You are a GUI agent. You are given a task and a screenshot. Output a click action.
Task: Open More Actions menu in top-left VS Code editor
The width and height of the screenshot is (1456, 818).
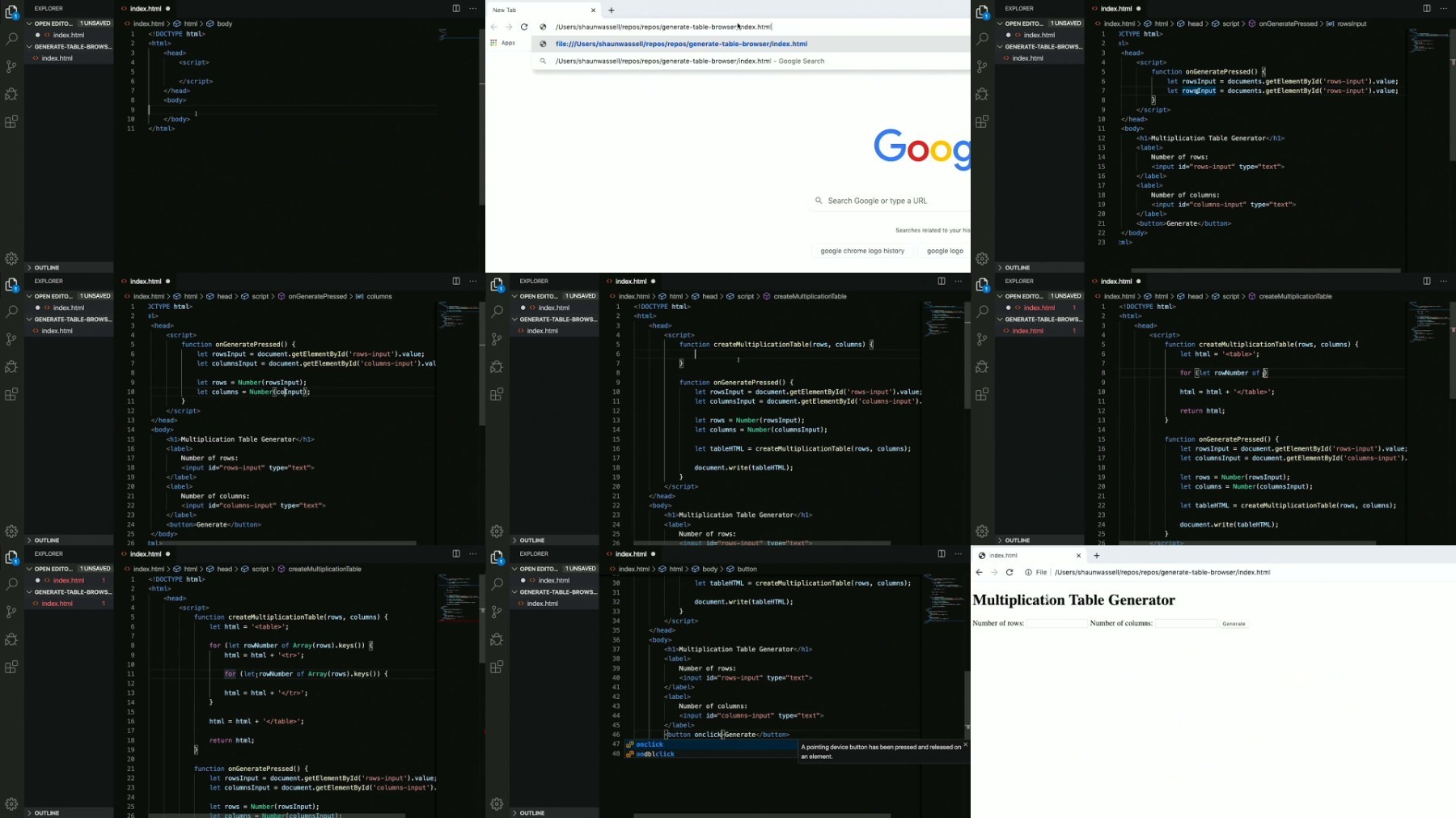tap(473, 9)
